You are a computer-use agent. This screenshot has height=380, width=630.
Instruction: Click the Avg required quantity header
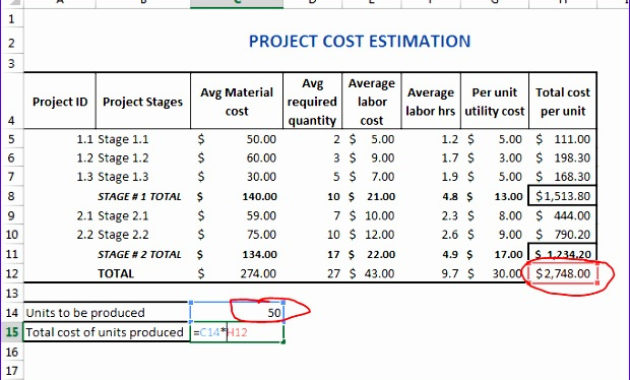pos(313,101)
